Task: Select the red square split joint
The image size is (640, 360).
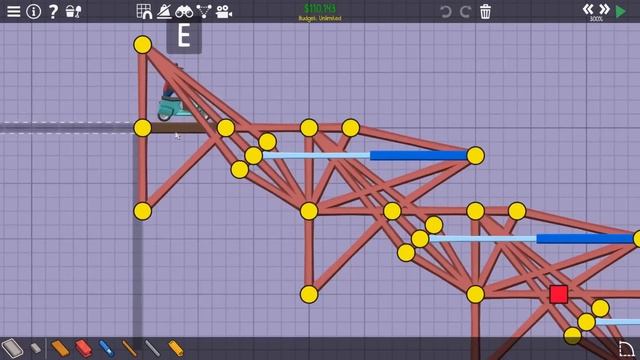Action: 558,294
